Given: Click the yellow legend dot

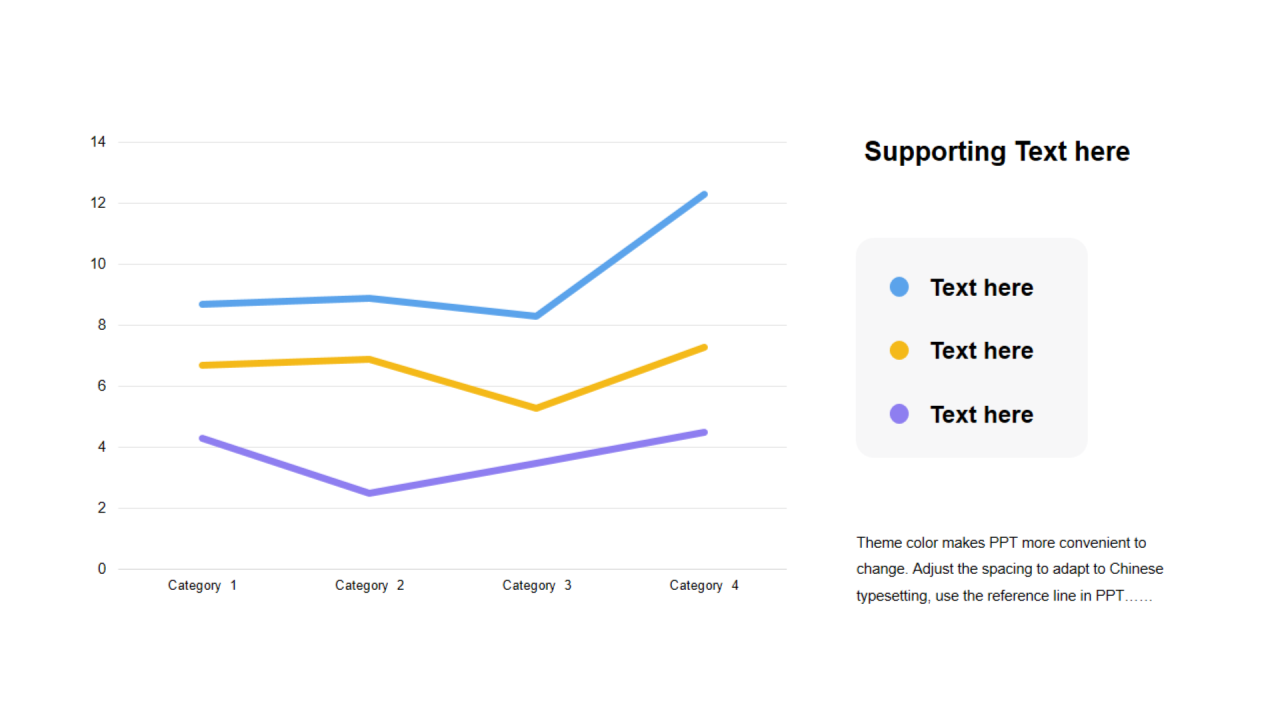Looking at the screenshot, I should tap(899, 350).
